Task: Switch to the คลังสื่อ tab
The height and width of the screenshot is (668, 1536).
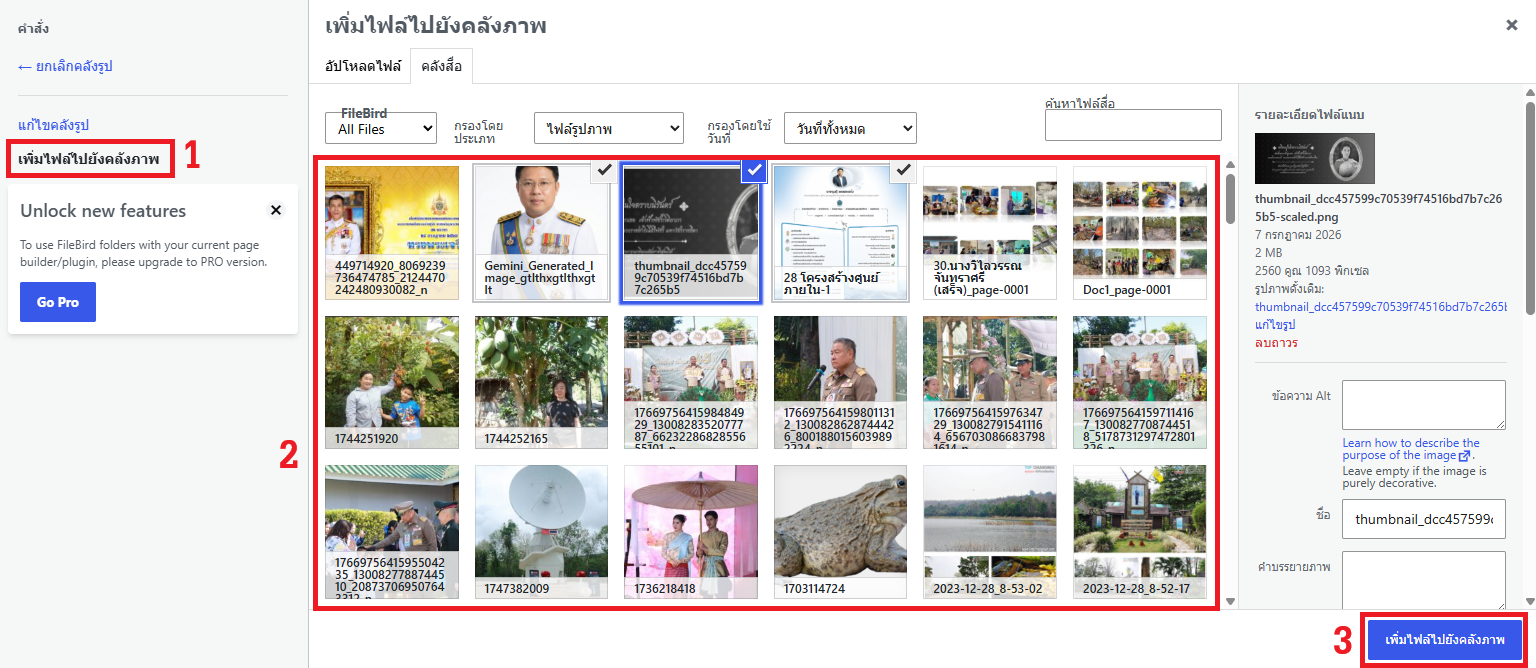Action: pos(441,66)
